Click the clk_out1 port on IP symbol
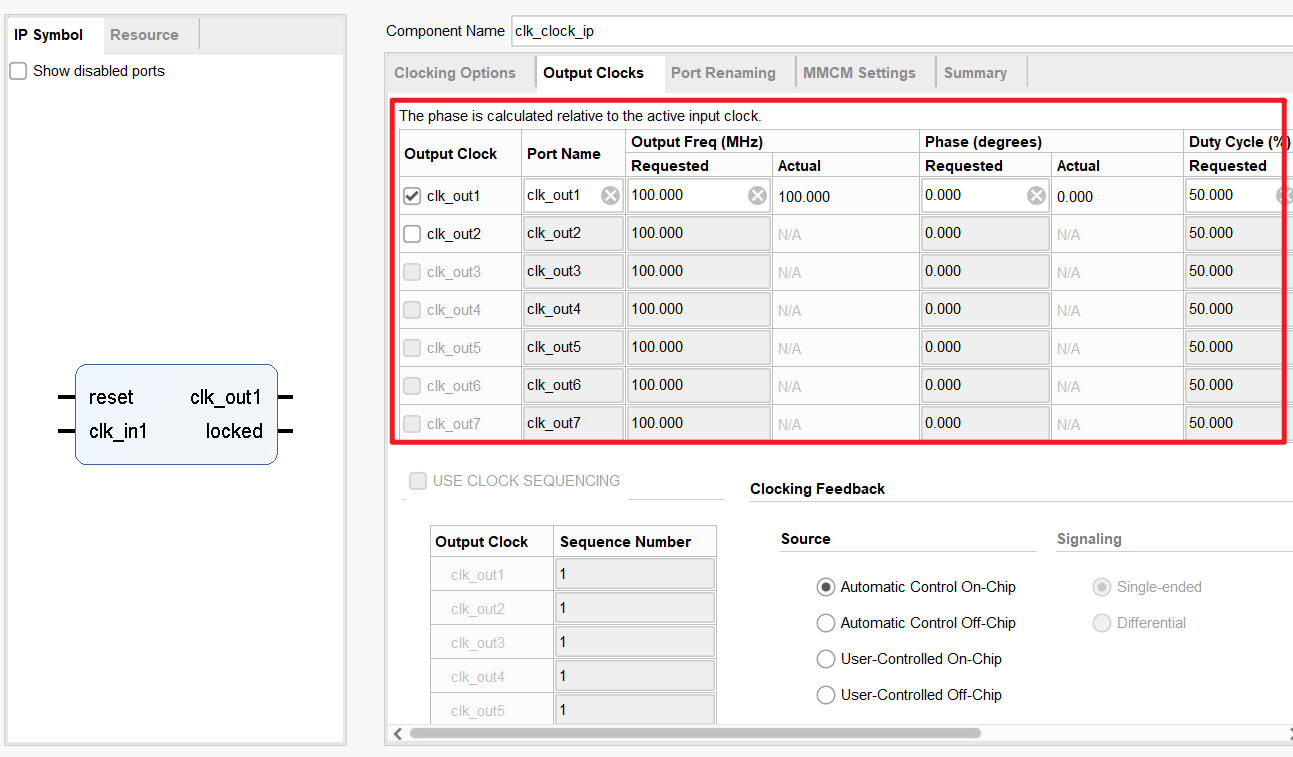This screenshot has width=1293, height=757. pyautogui.click(x=226, y=397)
